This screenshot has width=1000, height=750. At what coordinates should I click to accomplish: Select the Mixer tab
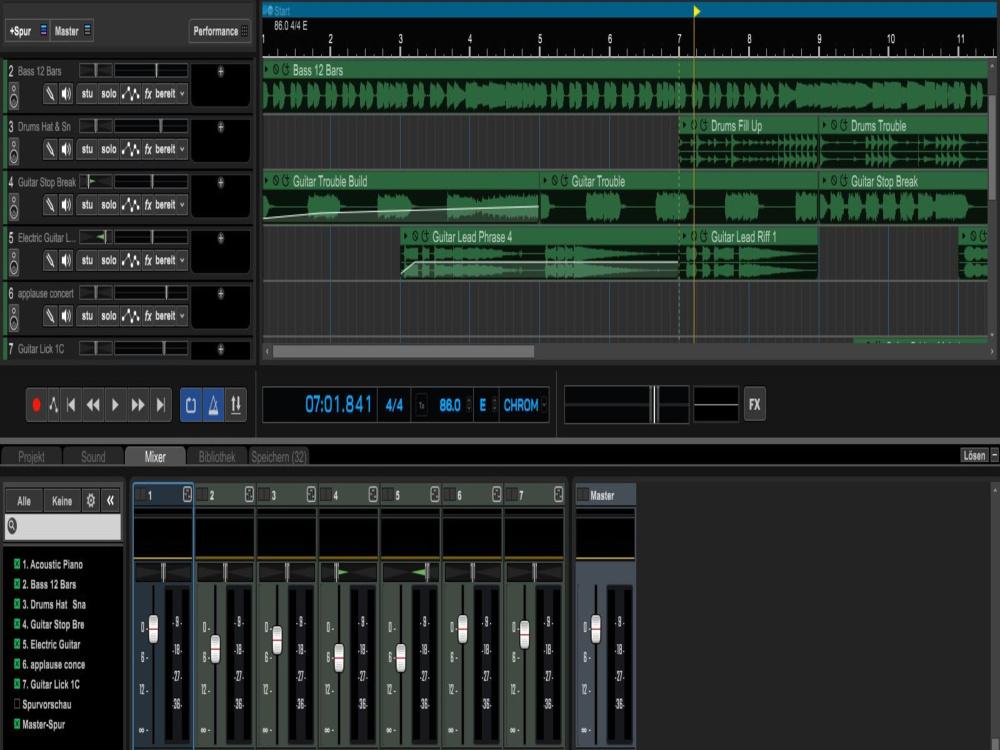[x=155, y=457]
